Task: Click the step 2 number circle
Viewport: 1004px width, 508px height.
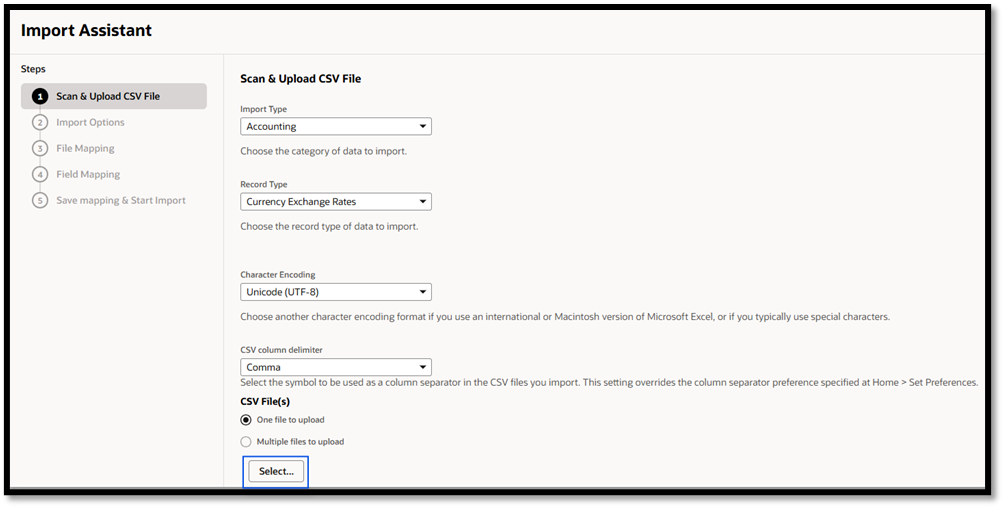Action: (40, 122)
